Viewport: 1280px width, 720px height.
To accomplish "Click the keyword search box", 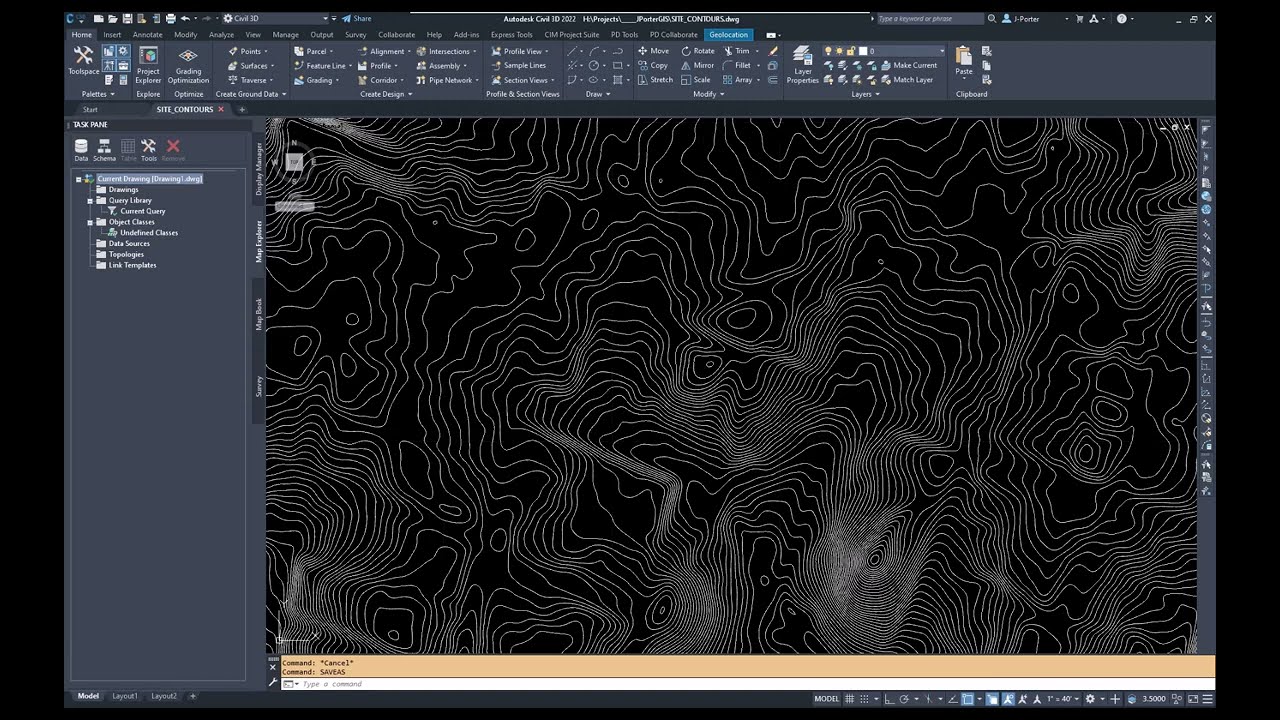I will [930, 19].
